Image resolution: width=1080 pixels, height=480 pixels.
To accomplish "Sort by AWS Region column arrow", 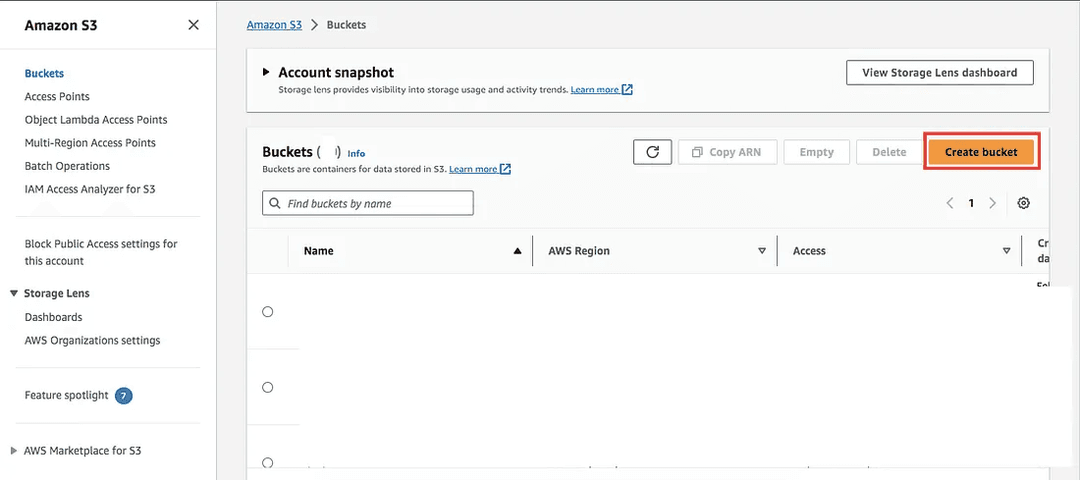I will pos(762,251).
